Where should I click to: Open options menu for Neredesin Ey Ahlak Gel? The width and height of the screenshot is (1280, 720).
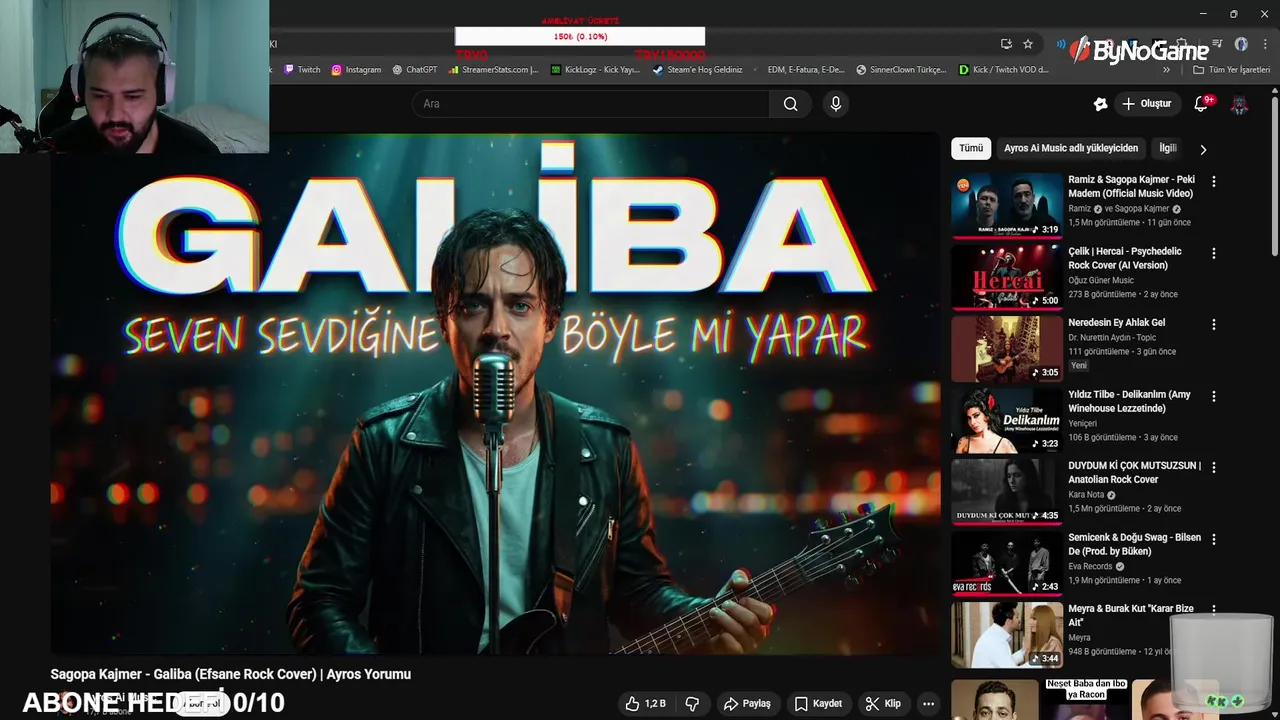pyautogui.click(x=1214, y=325)
